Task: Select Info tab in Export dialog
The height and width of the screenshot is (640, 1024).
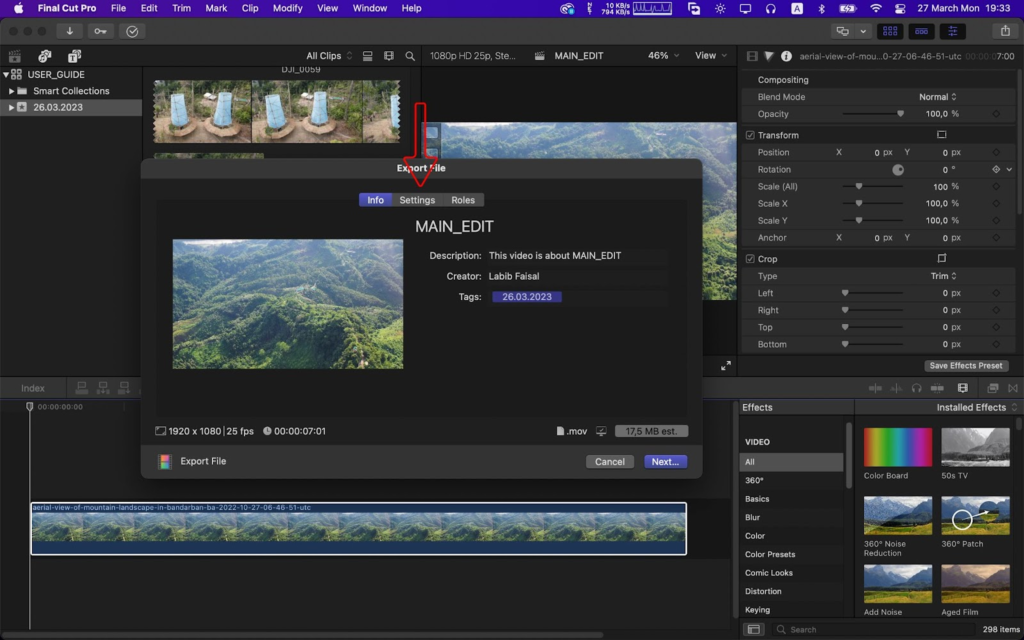Action: (x=376, y=200)
